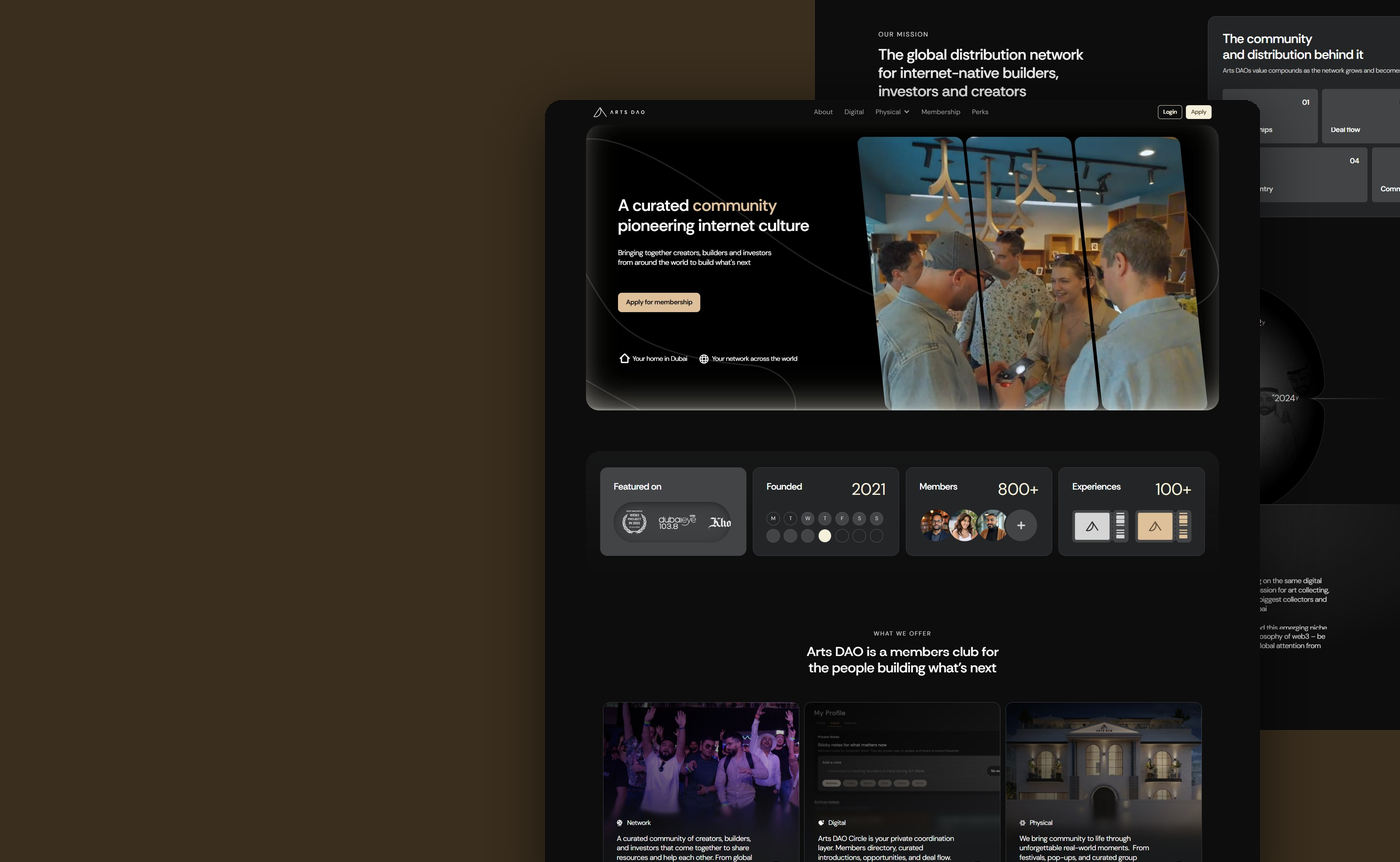
Task: Click the Arts DAO logo in navbar
Action: coord(619,112)
